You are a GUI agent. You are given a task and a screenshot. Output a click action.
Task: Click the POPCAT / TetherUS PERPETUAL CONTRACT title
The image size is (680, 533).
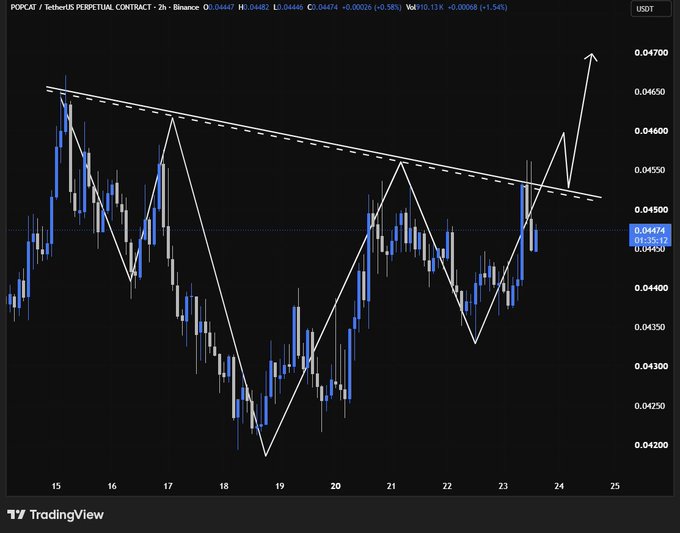click(81, 7)
